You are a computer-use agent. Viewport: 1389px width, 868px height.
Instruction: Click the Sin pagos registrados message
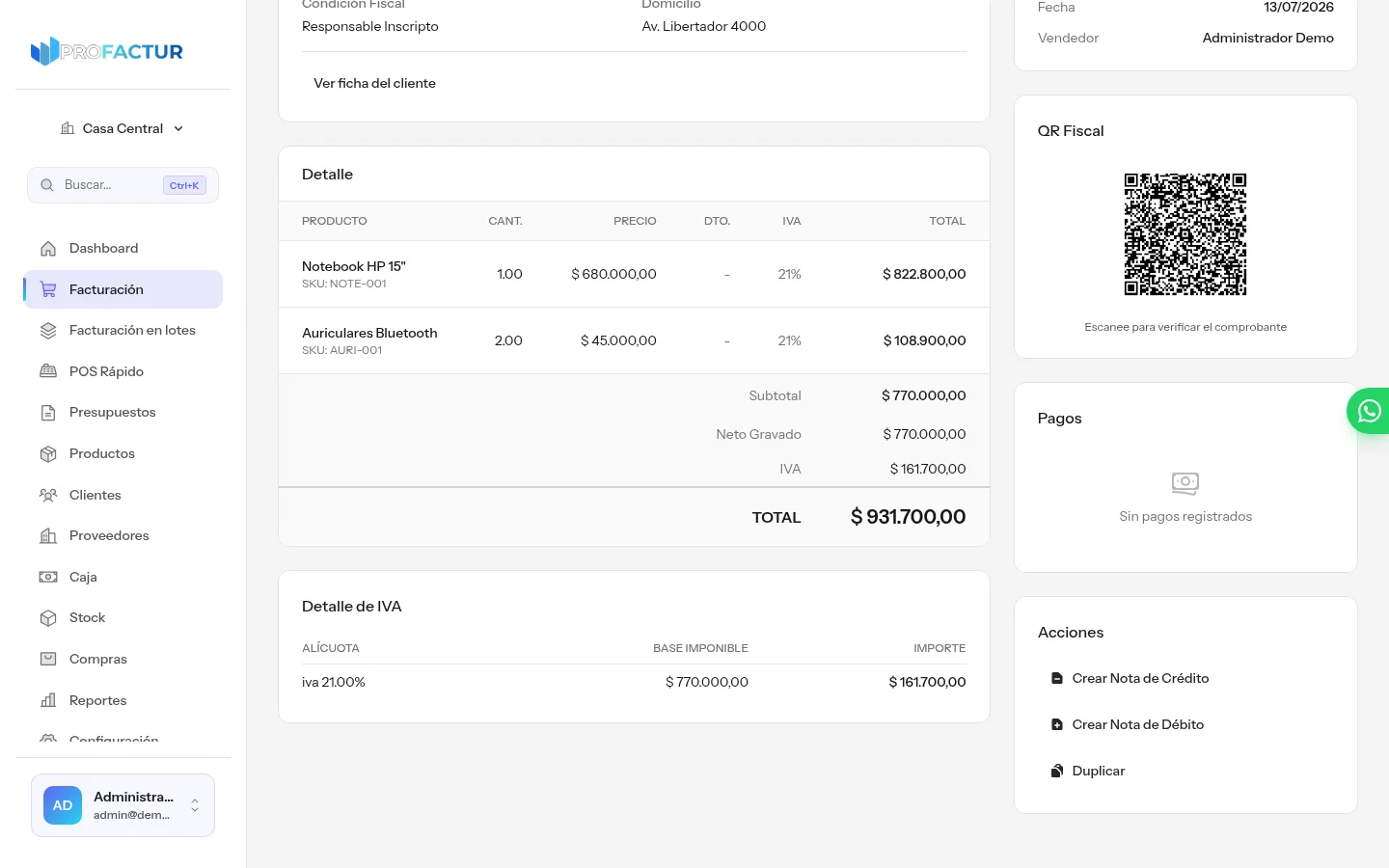1185,516
